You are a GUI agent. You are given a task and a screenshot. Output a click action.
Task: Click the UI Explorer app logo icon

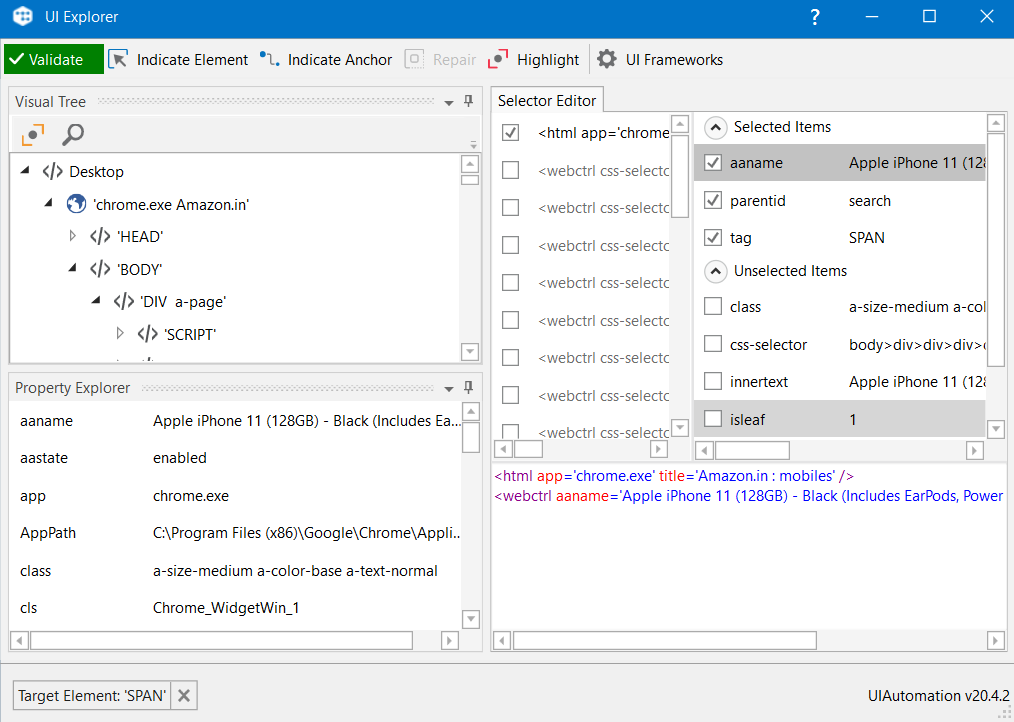pos(23,16)
